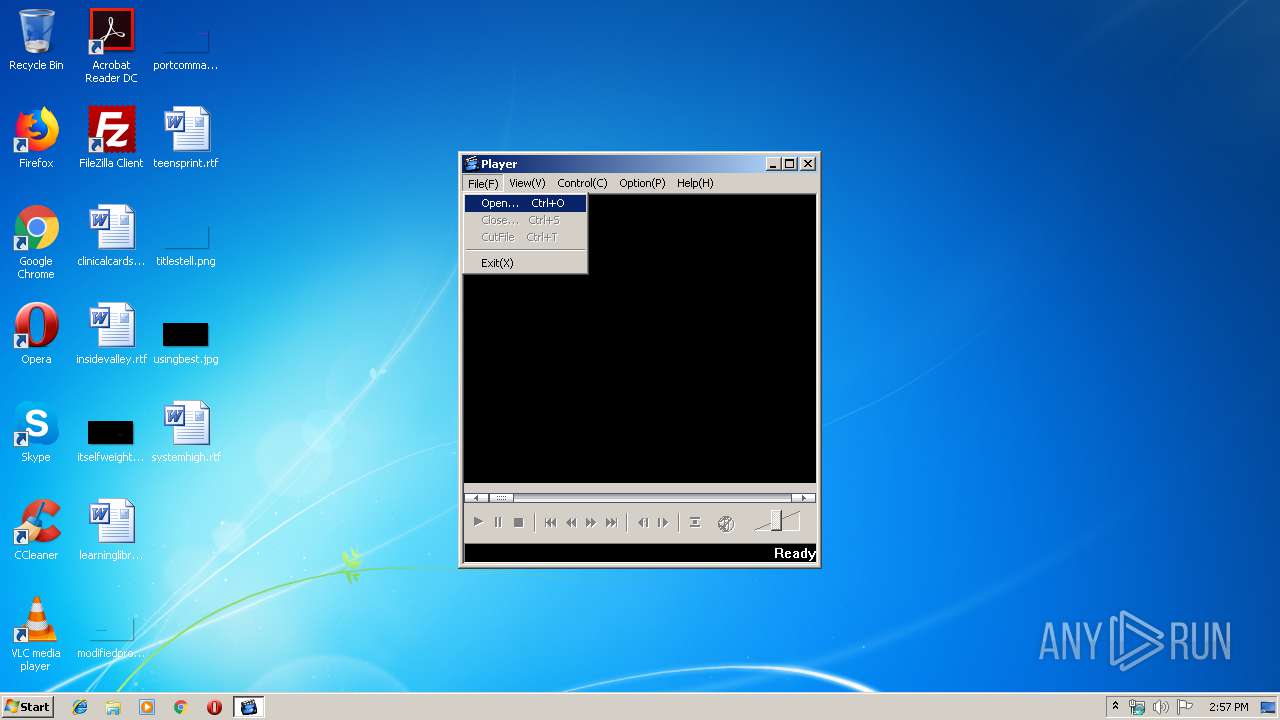
Task: Click the fast-forward icon in Player
Action: [591, 522]
